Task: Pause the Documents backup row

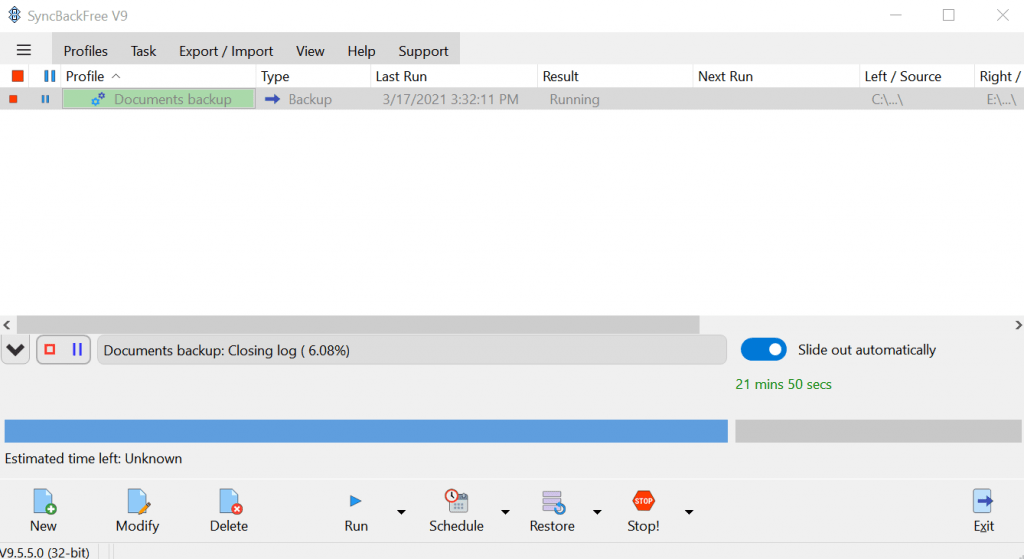Action: coord(45,99)
